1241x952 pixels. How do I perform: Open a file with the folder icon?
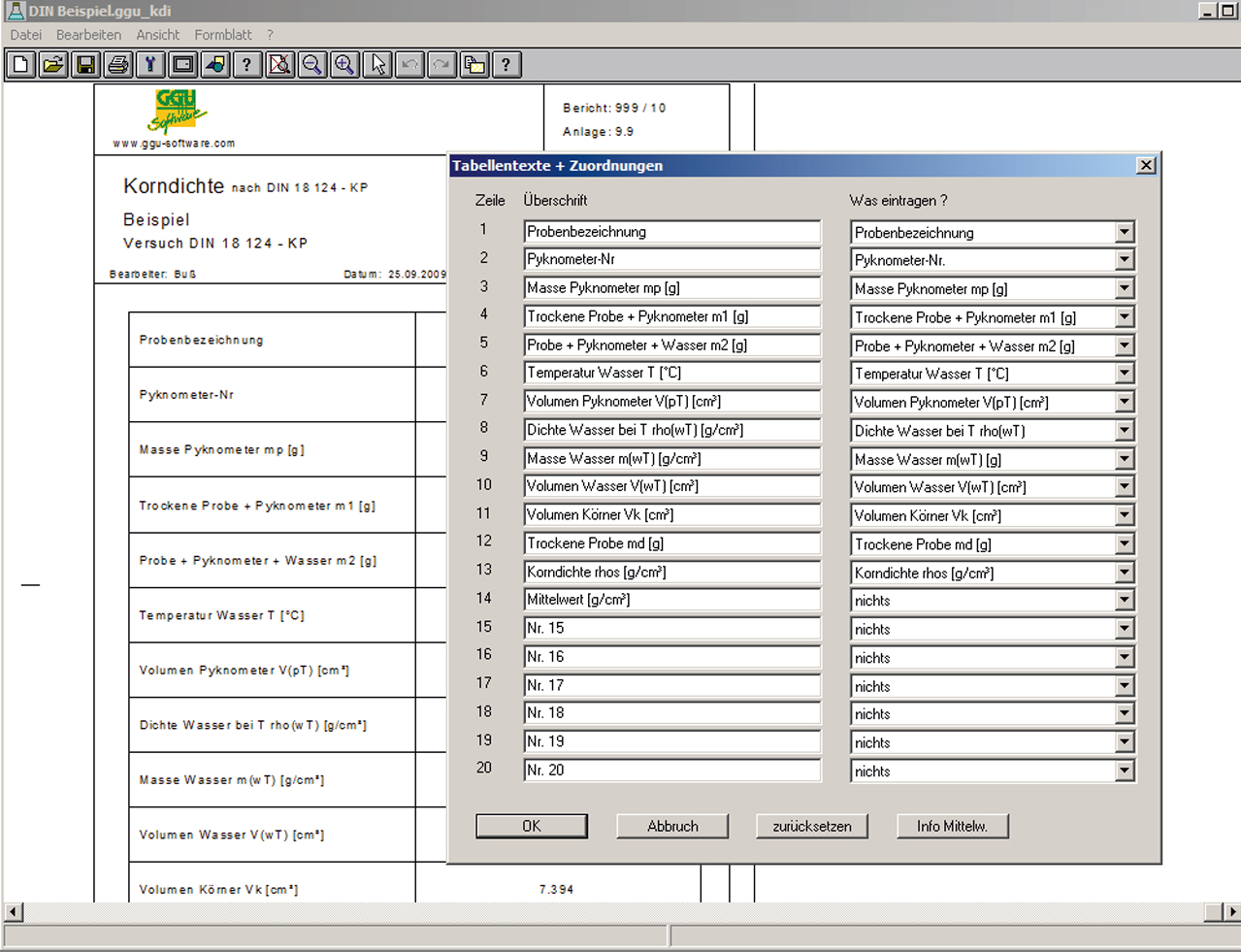53,65
